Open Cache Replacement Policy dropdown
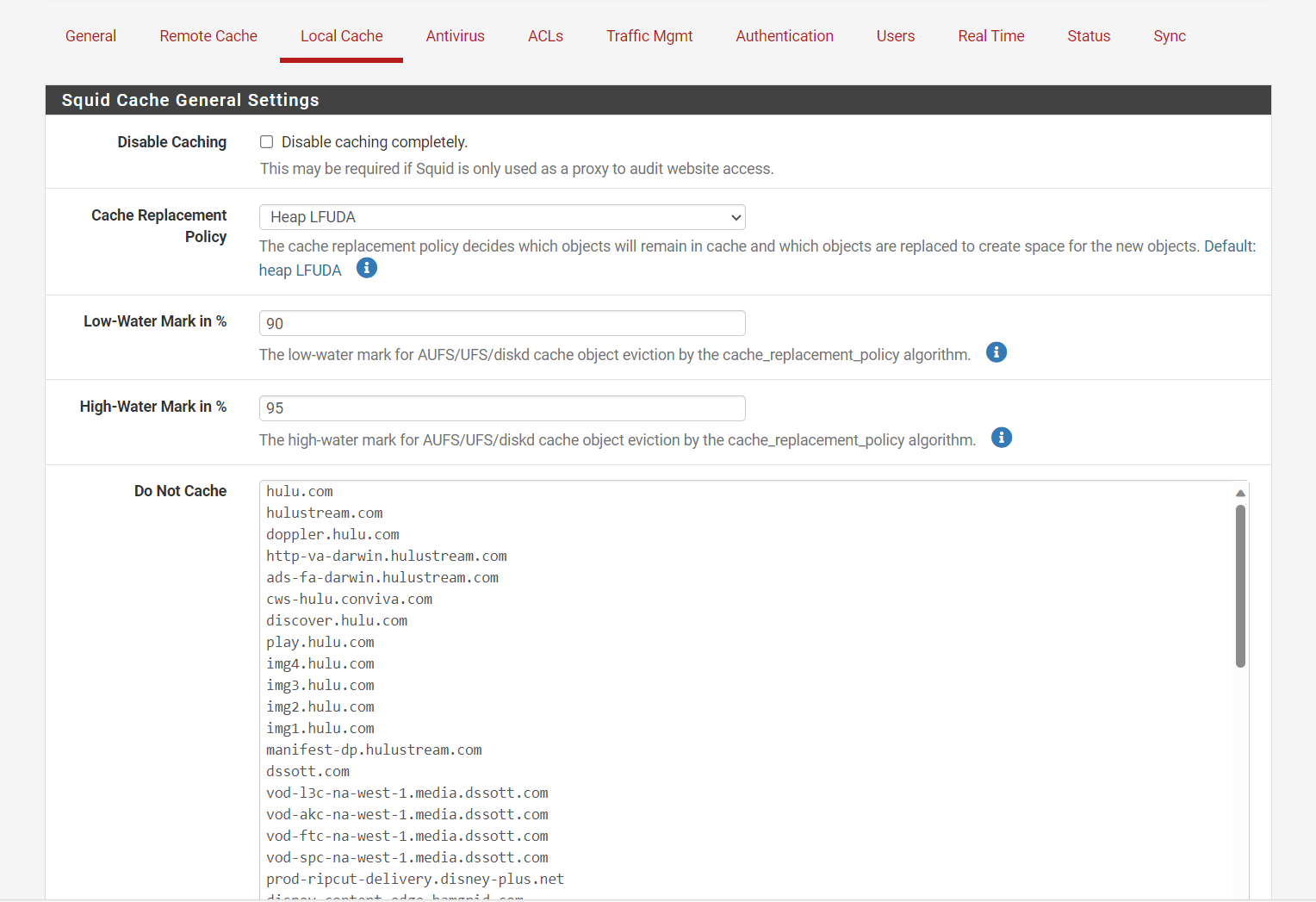Screen dimensions: 1316x902 tap(502, 217)
